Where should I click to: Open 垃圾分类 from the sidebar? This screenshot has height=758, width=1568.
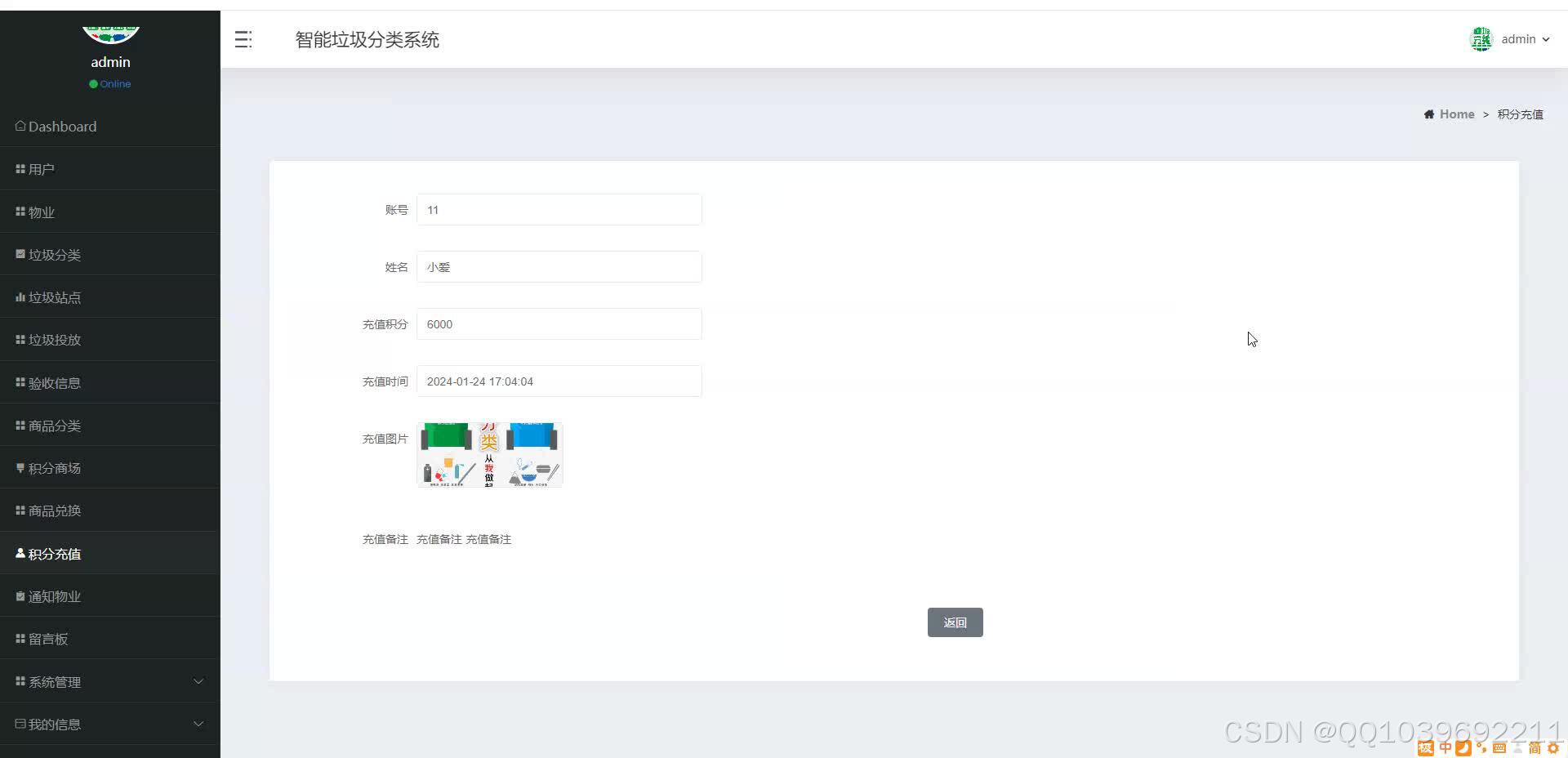(x=54, y=254)
